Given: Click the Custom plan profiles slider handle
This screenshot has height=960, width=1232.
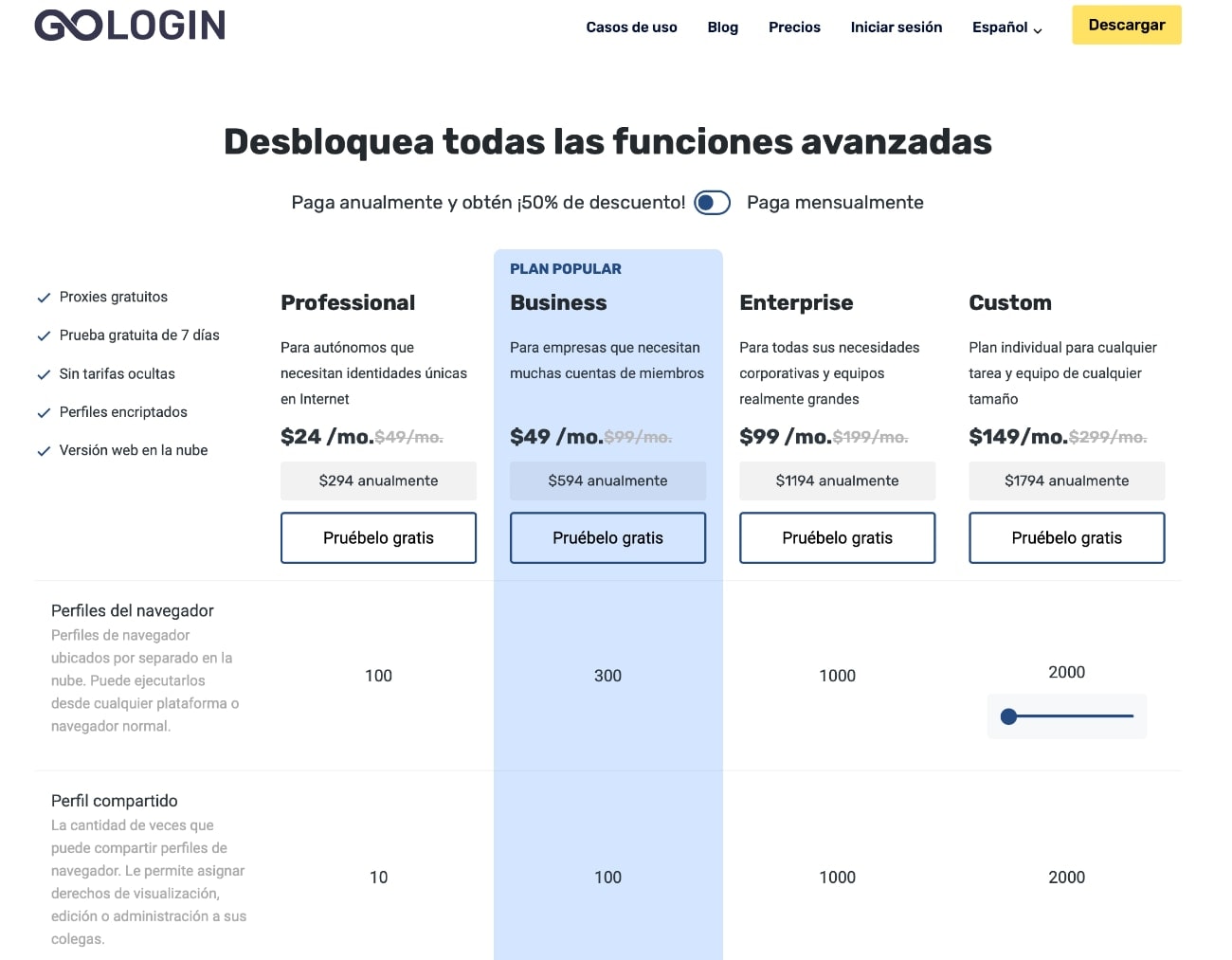Looking at the screenshot, I should coord(1008,716).
